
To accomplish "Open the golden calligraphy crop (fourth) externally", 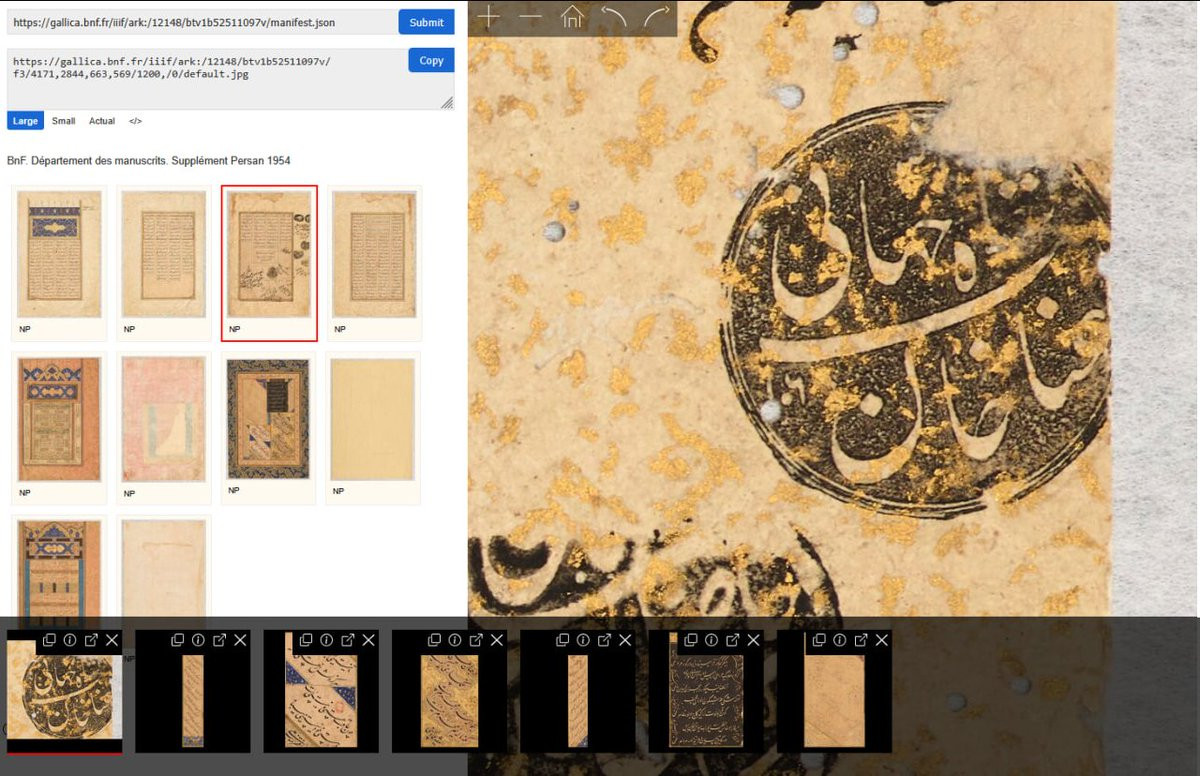I will (476, 640).
